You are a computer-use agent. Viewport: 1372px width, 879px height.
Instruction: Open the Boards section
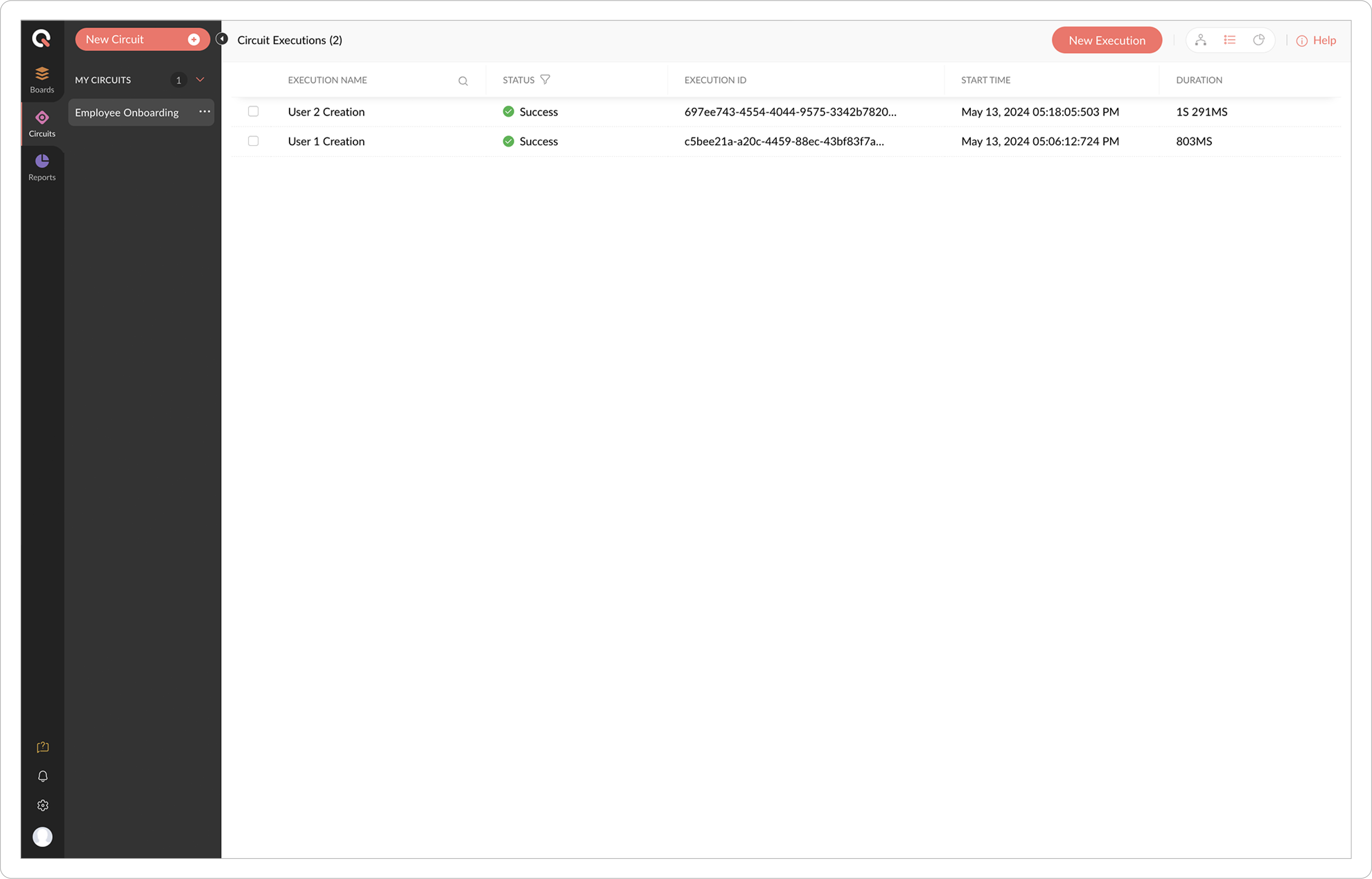pyautogui.click(x=42, y=80)
